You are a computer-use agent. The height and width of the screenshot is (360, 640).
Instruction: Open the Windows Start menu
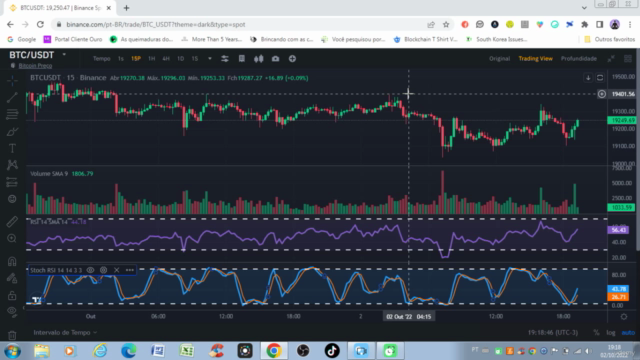pyautogui.click(x=12, y=351)
